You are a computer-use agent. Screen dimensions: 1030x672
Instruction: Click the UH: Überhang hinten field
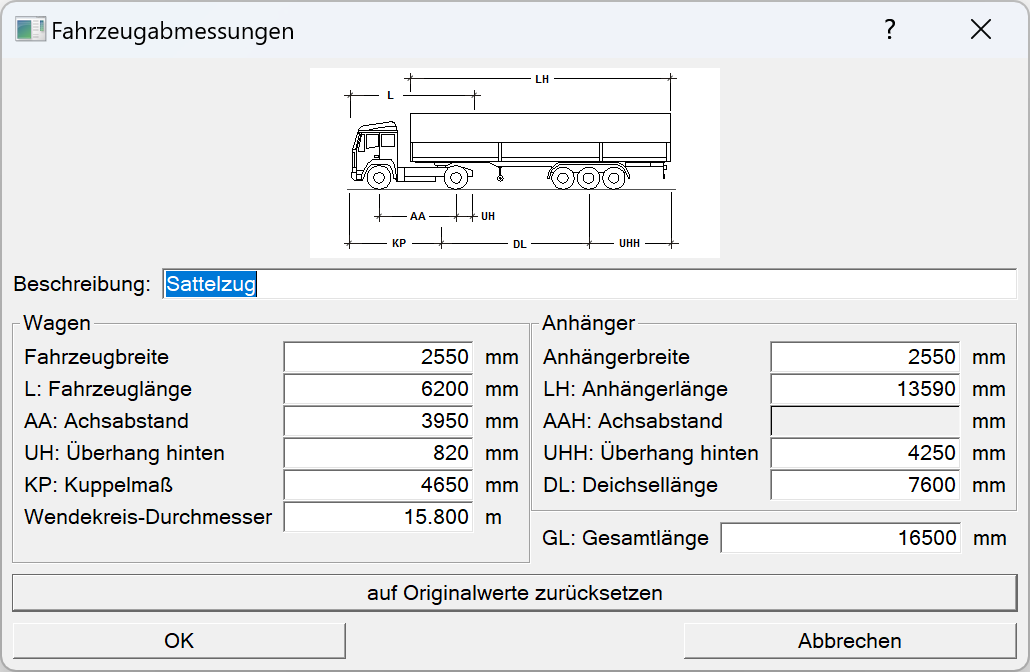pos(378,453)
